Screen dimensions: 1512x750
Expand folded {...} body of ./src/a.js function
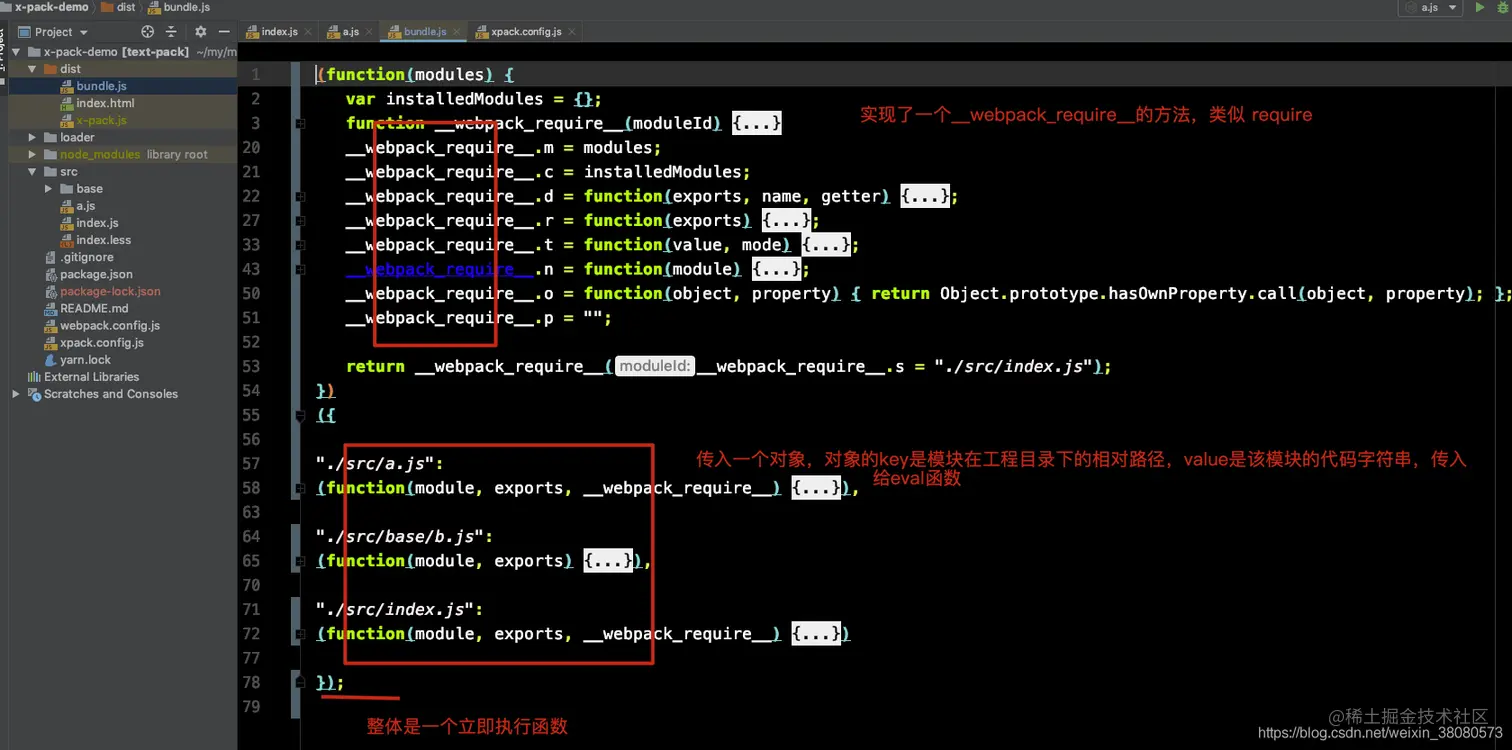(x=816, y=488)
